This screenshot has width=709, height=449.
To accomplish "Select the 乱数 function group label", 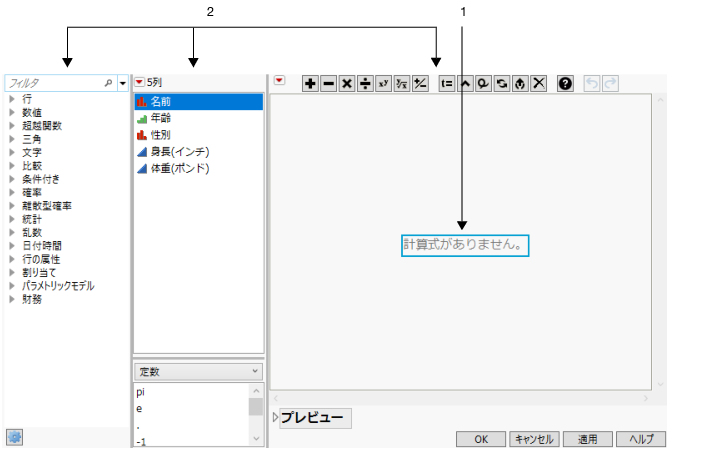I will [x=32, y=232].
